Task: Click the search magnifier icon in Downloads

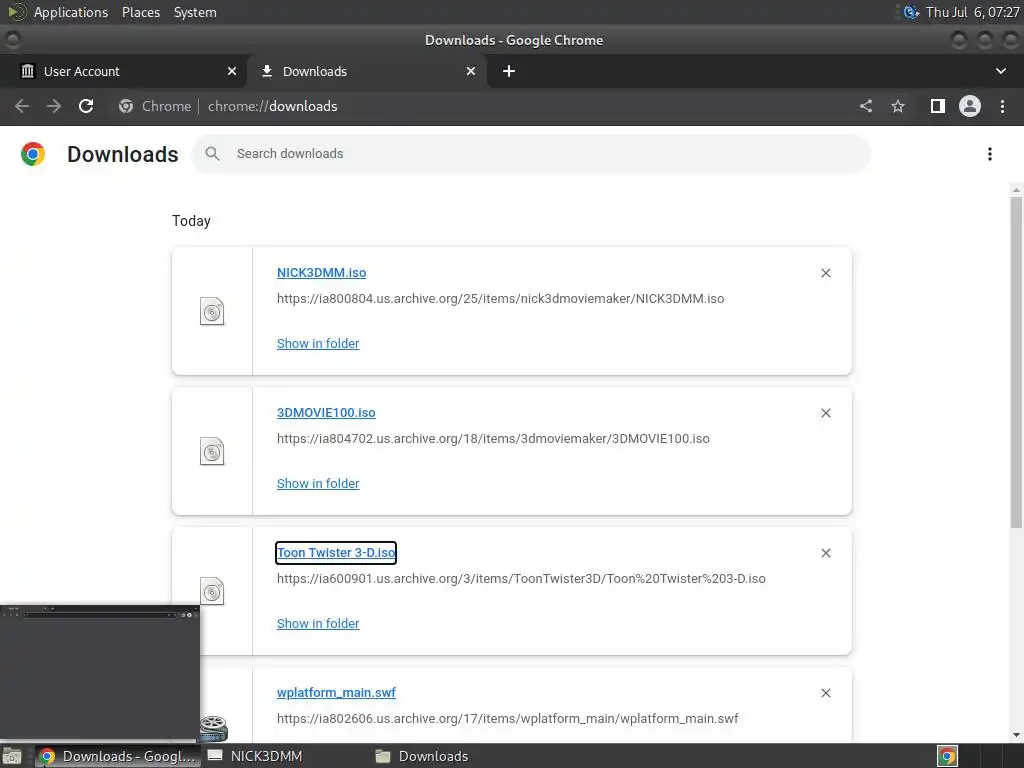Action: click(x=212, y=153)
